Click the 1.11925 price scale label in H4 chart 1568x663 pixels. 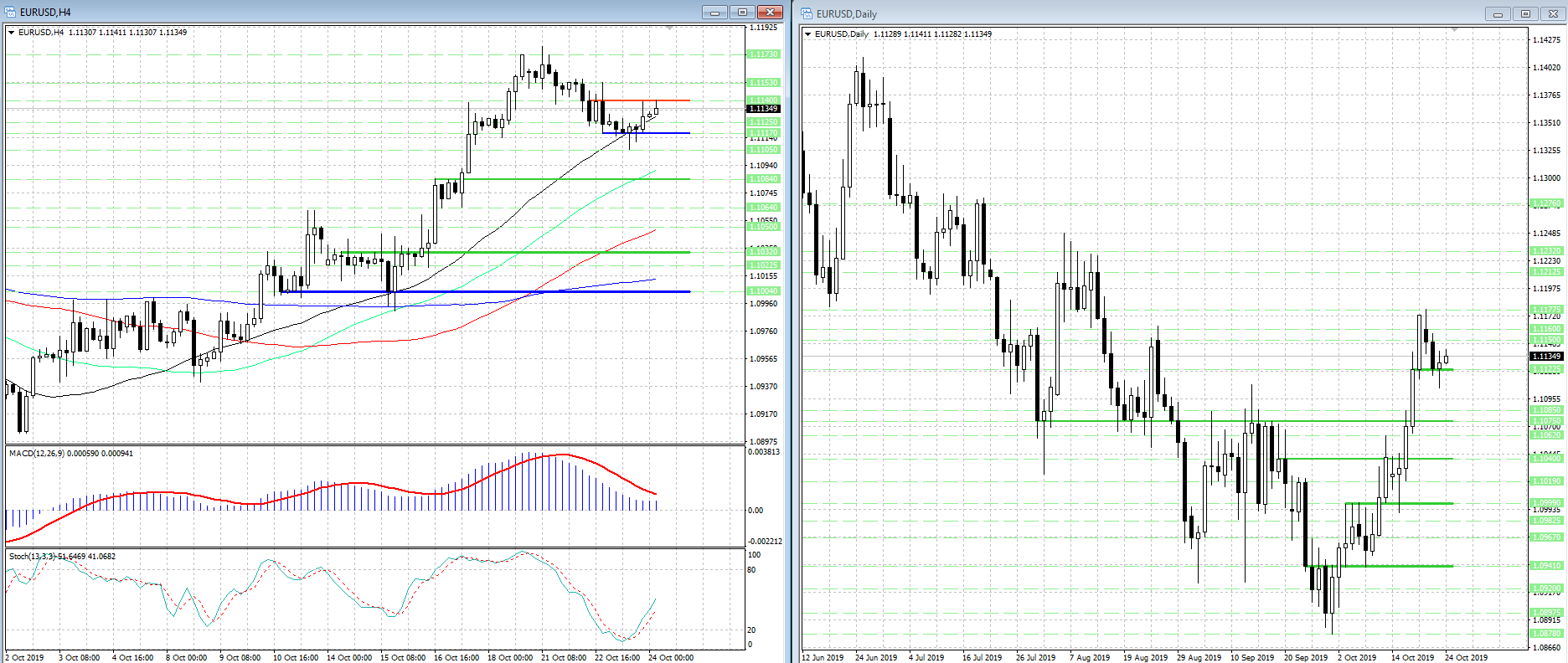click(x=763, y=28)
